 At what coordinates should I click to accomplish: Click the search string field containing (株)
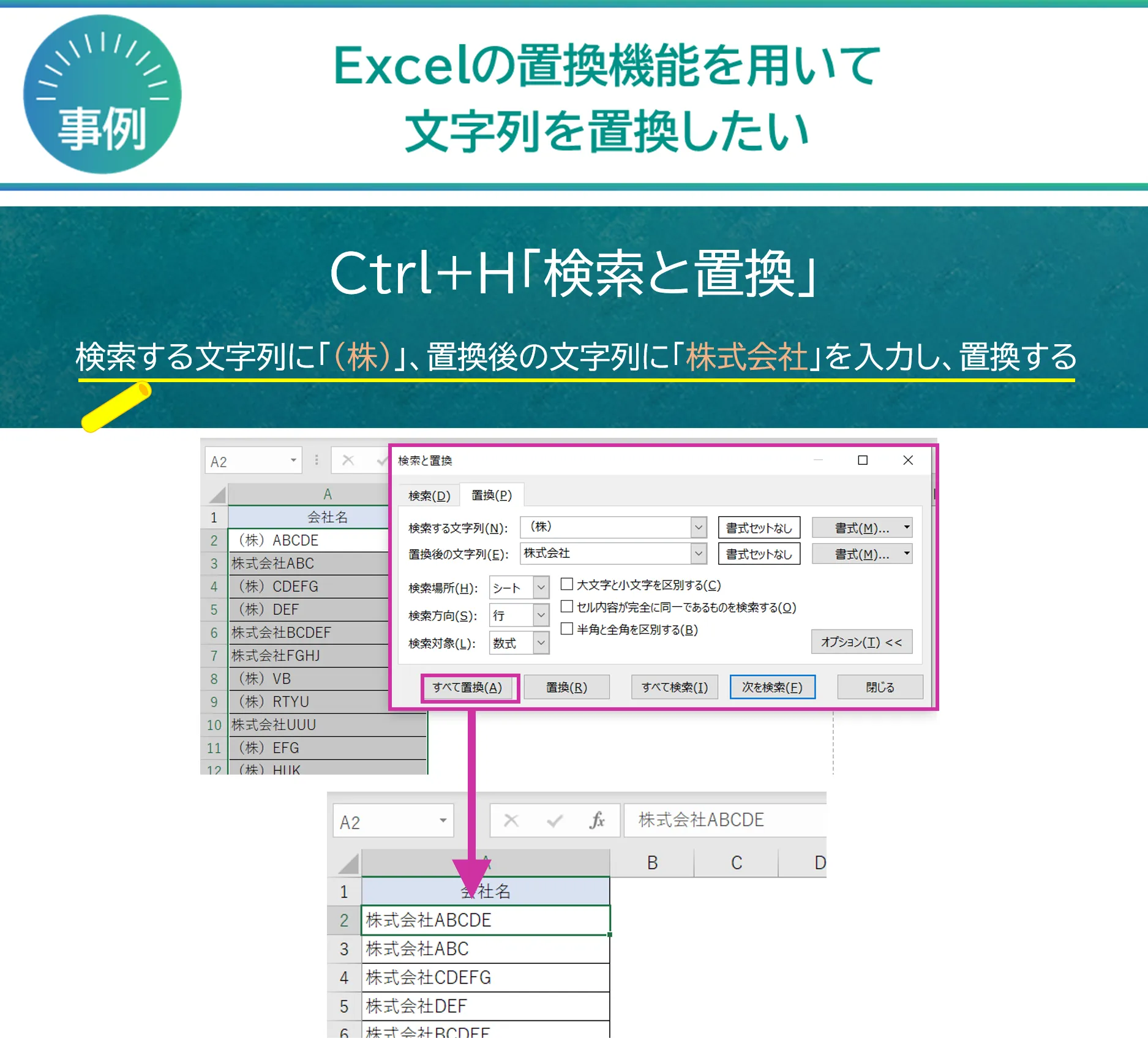tap(606, 527)
